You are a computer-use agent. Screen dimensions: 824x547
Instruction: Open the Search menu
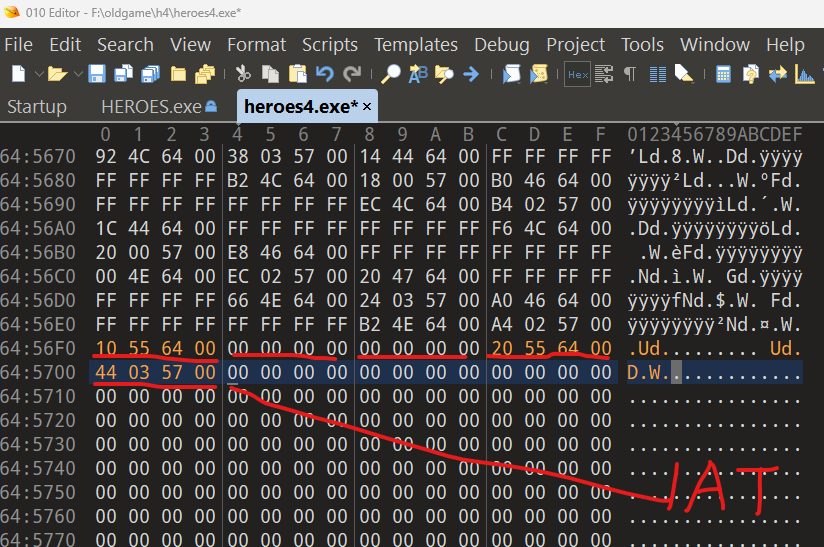(125, 45)
